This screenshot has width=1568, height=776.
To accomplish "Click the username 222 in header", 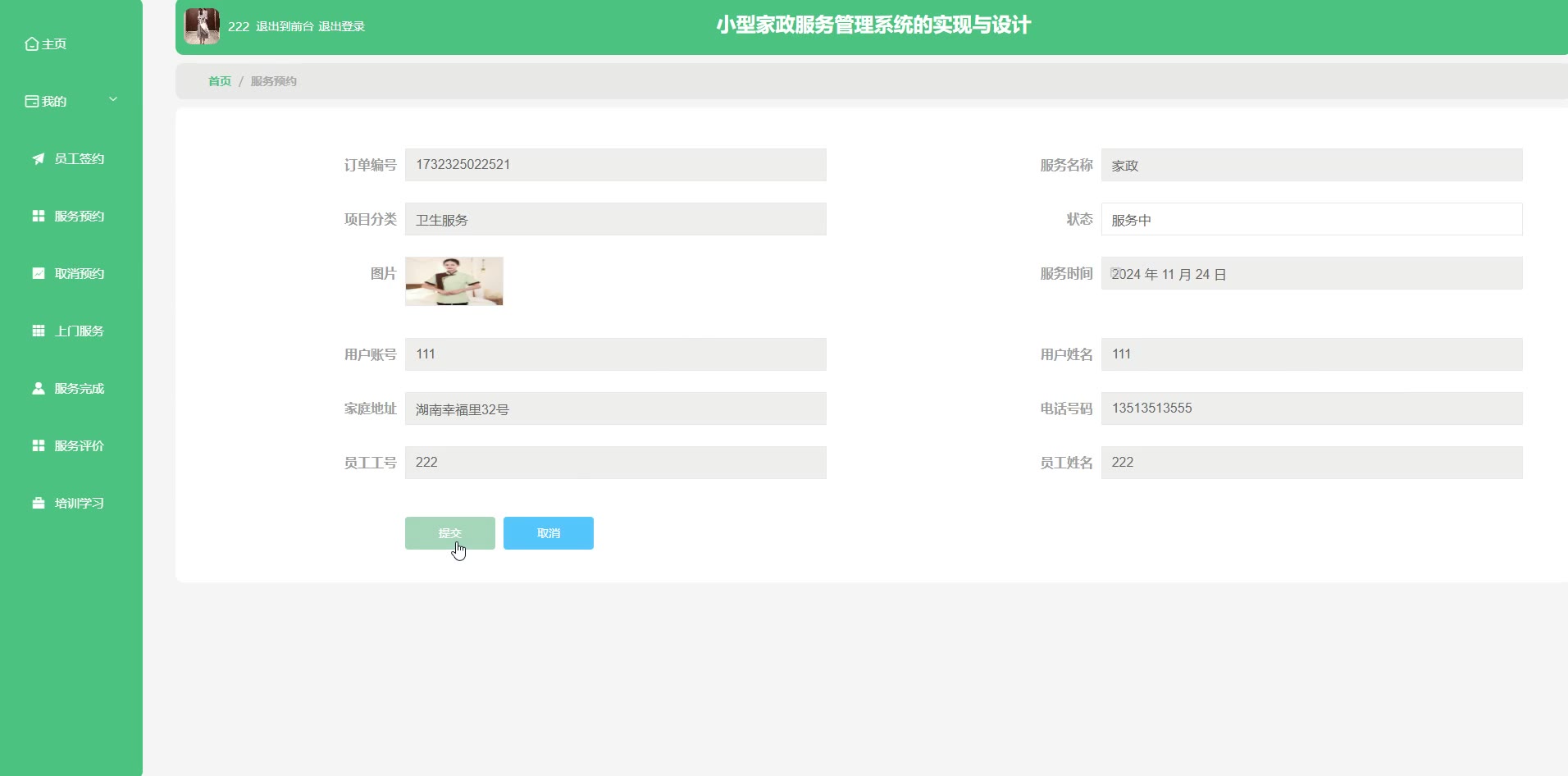I will [239, 27].
